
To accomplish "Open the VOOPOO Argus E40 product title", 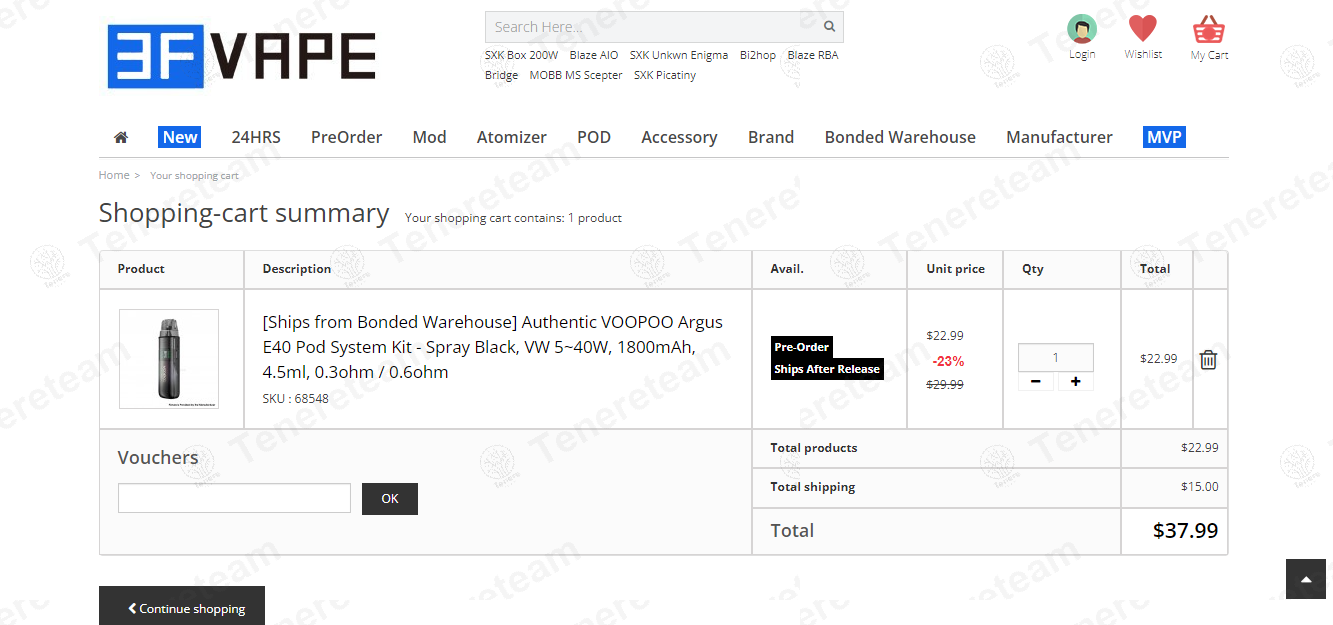I will [493, 347].
